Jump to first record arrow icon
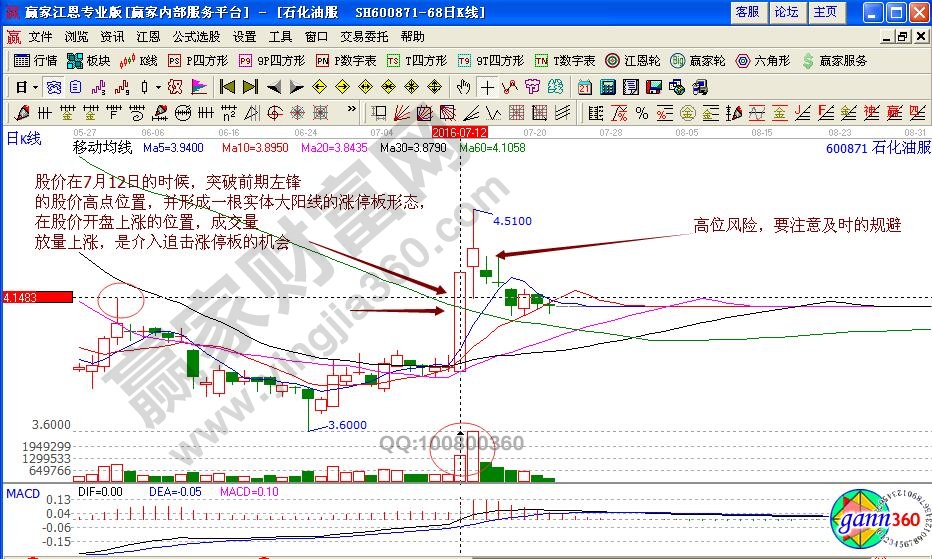 tap(226, 87)
